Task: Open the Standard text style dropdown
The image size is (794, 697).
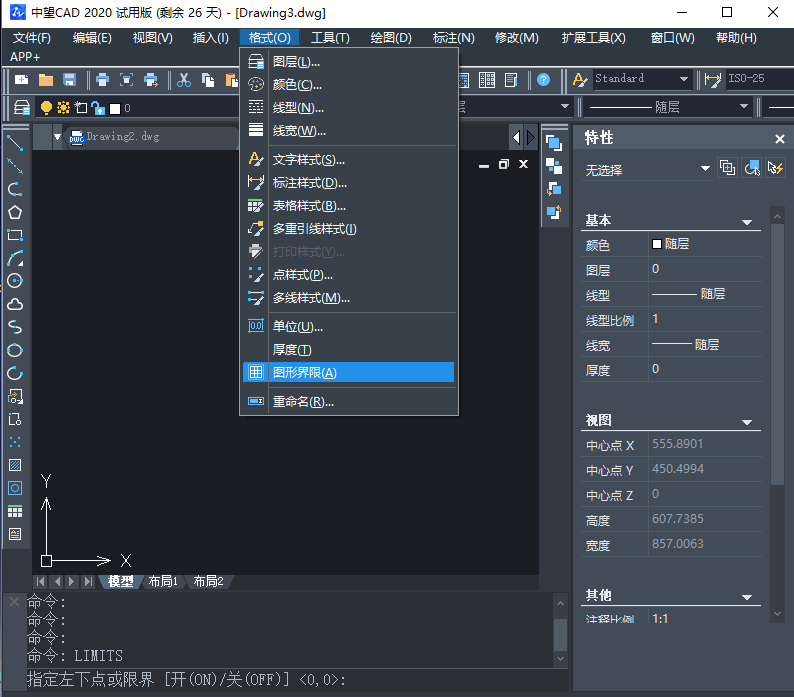Action: click(x=684, y=79)
